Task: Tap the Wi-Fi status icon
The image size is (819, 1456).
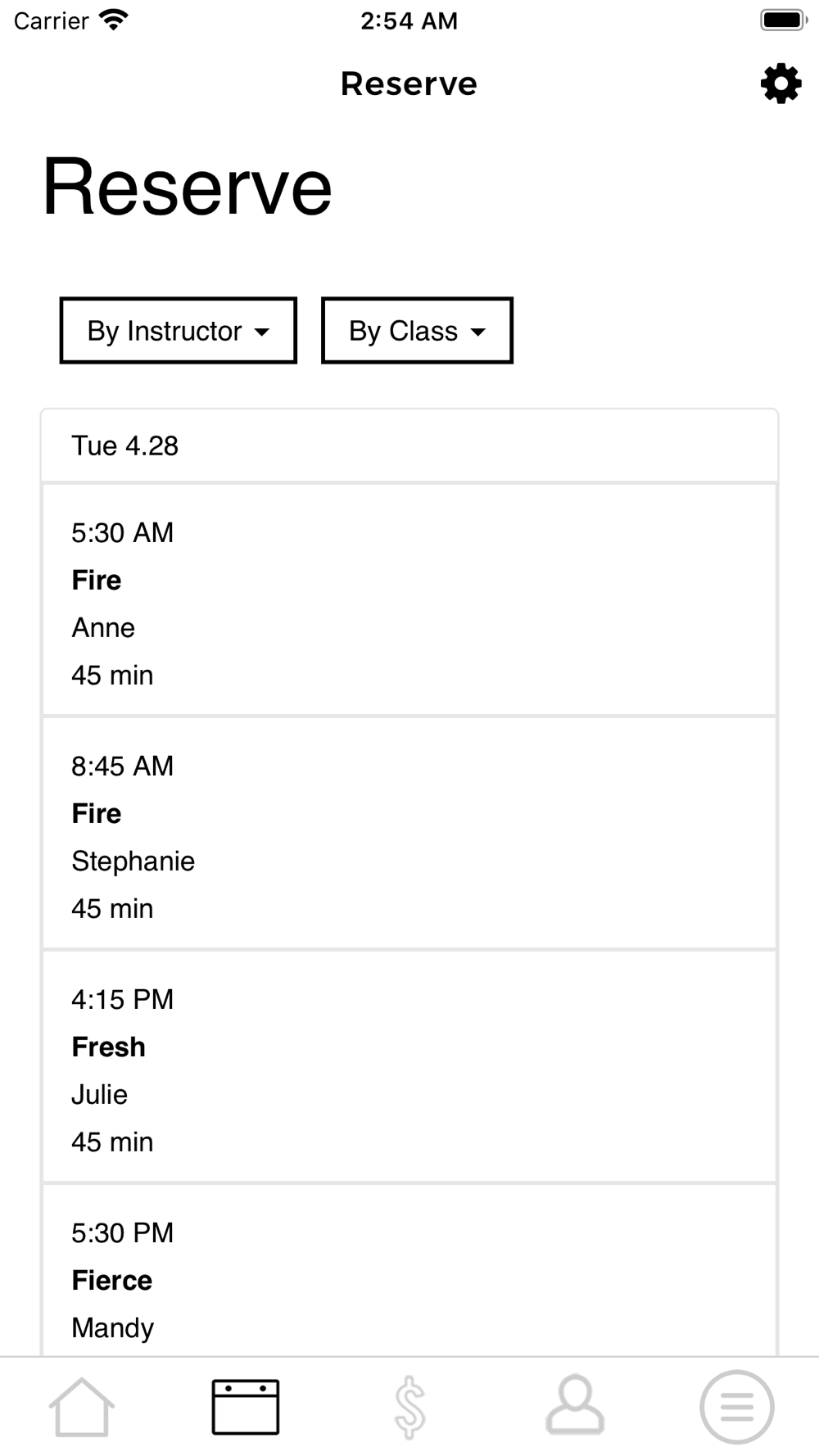Action: point(113,20)
